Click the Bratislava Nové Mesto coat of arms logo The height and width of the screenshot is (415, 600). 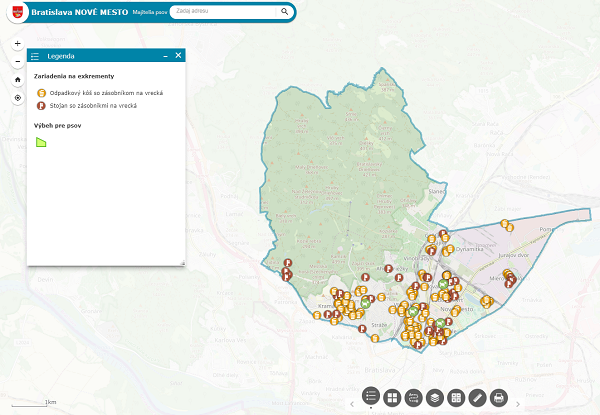15,13
